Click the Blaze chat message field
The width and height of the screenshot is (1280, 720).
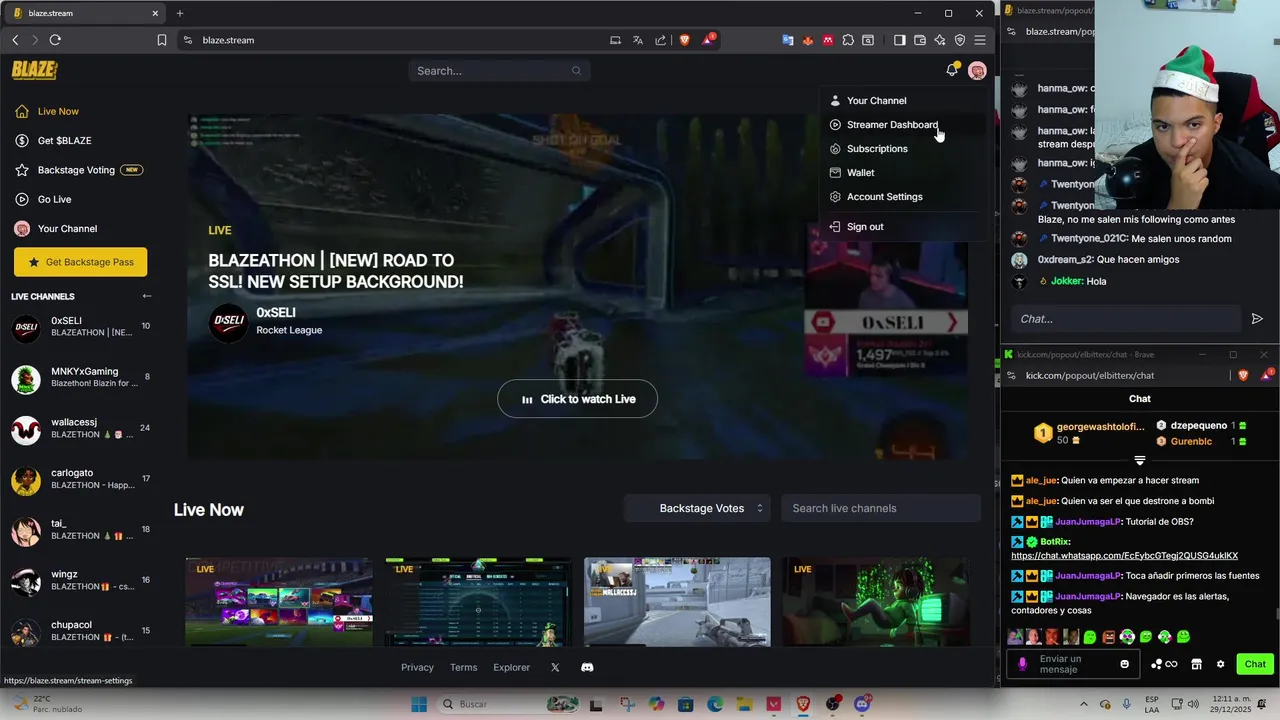pyautogui.click(x=1125, y=319)
